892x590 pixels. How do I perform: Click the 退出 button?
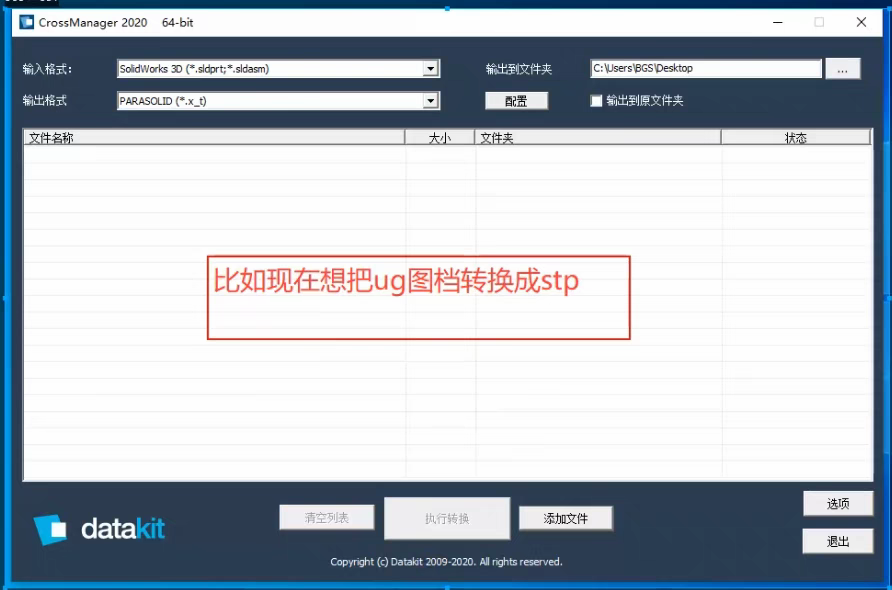pos(838,541)
